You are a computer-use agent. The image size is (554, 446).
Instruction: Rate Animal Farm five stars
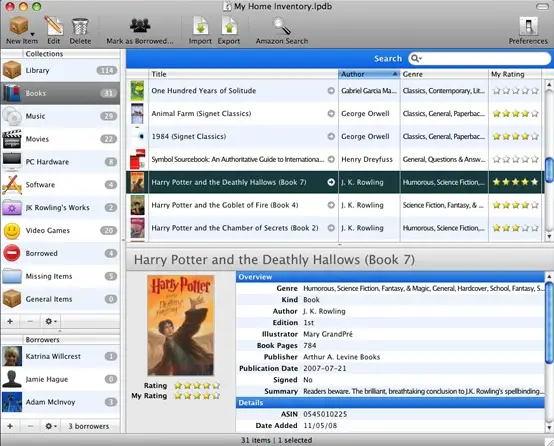(535, 114)
